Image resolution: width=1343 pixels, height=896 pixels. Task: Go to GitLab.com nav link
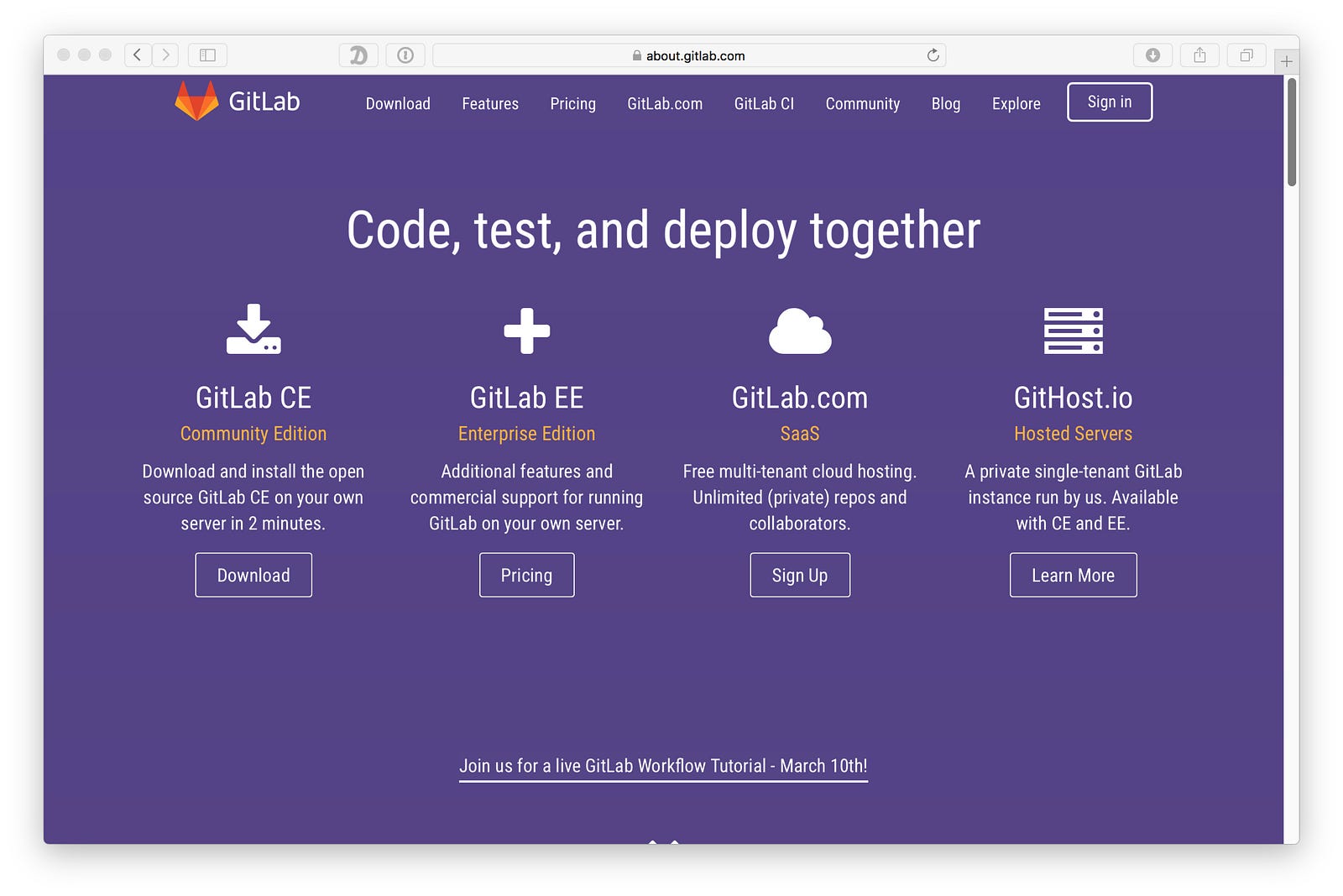(x=665, y=103)
